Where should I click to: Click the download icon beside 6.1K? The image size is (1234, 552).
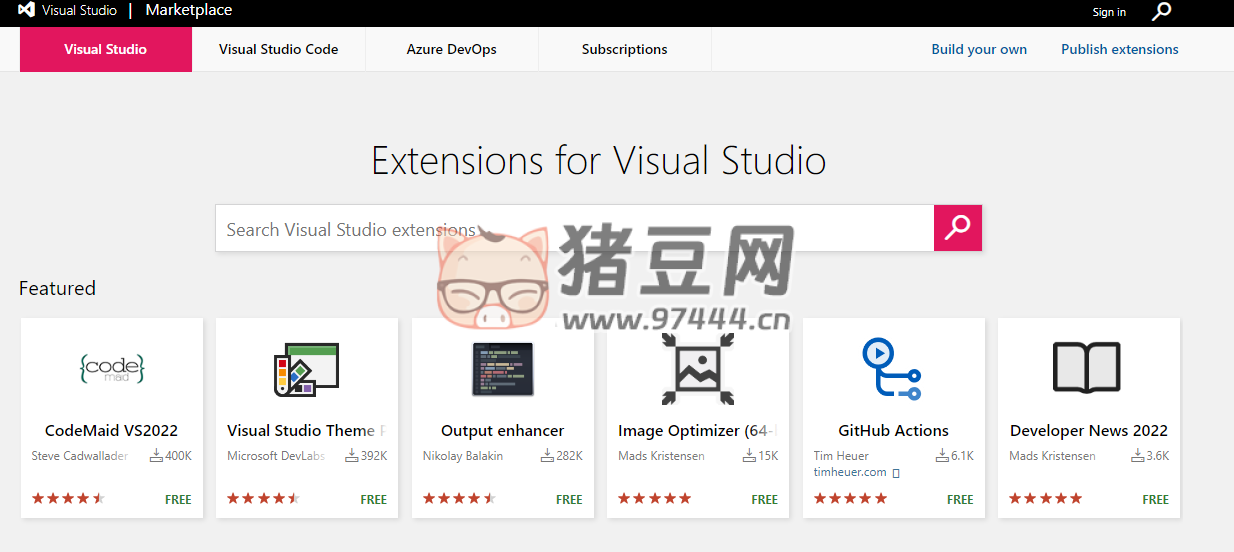click(x=942, y=456)
